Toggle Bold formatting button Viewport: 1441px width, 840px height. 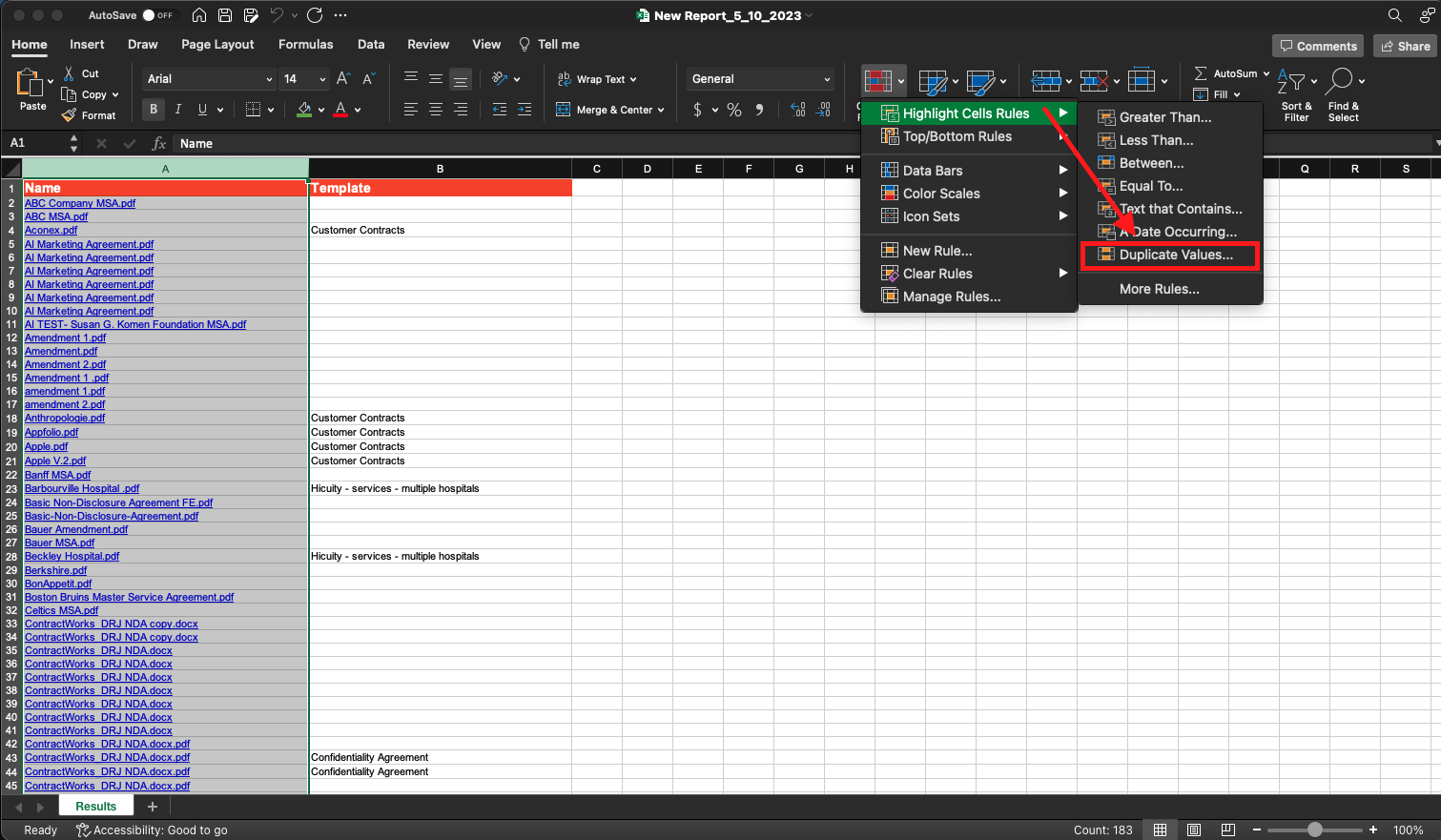point(154,110)
